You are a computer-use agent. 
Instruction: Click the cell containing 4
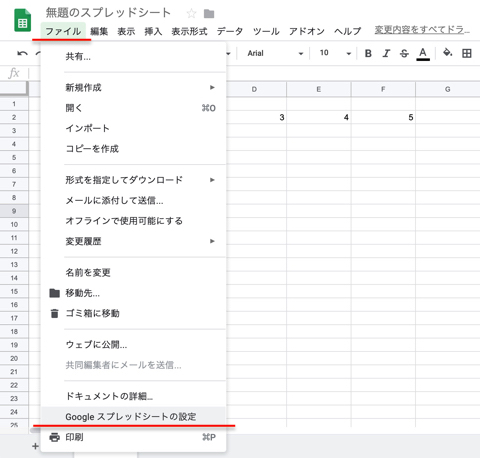coord(319,117)
